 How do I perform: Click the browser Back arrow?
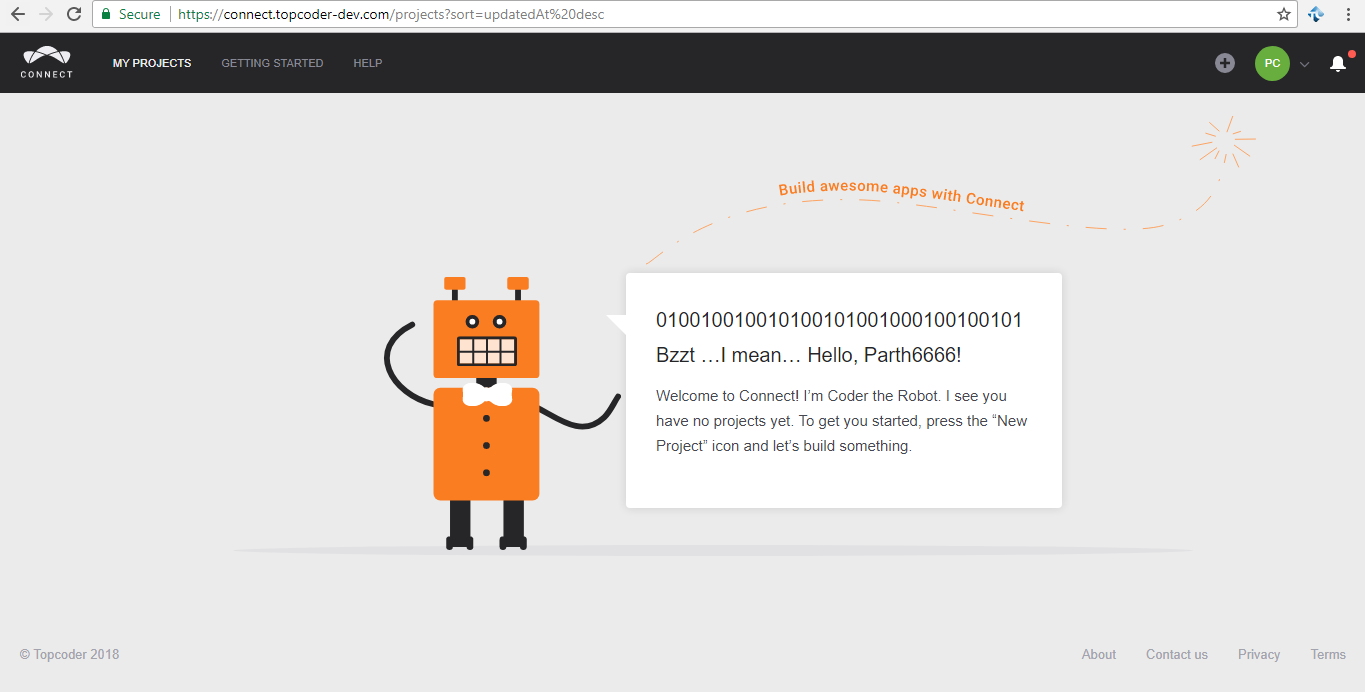[18, 14]
